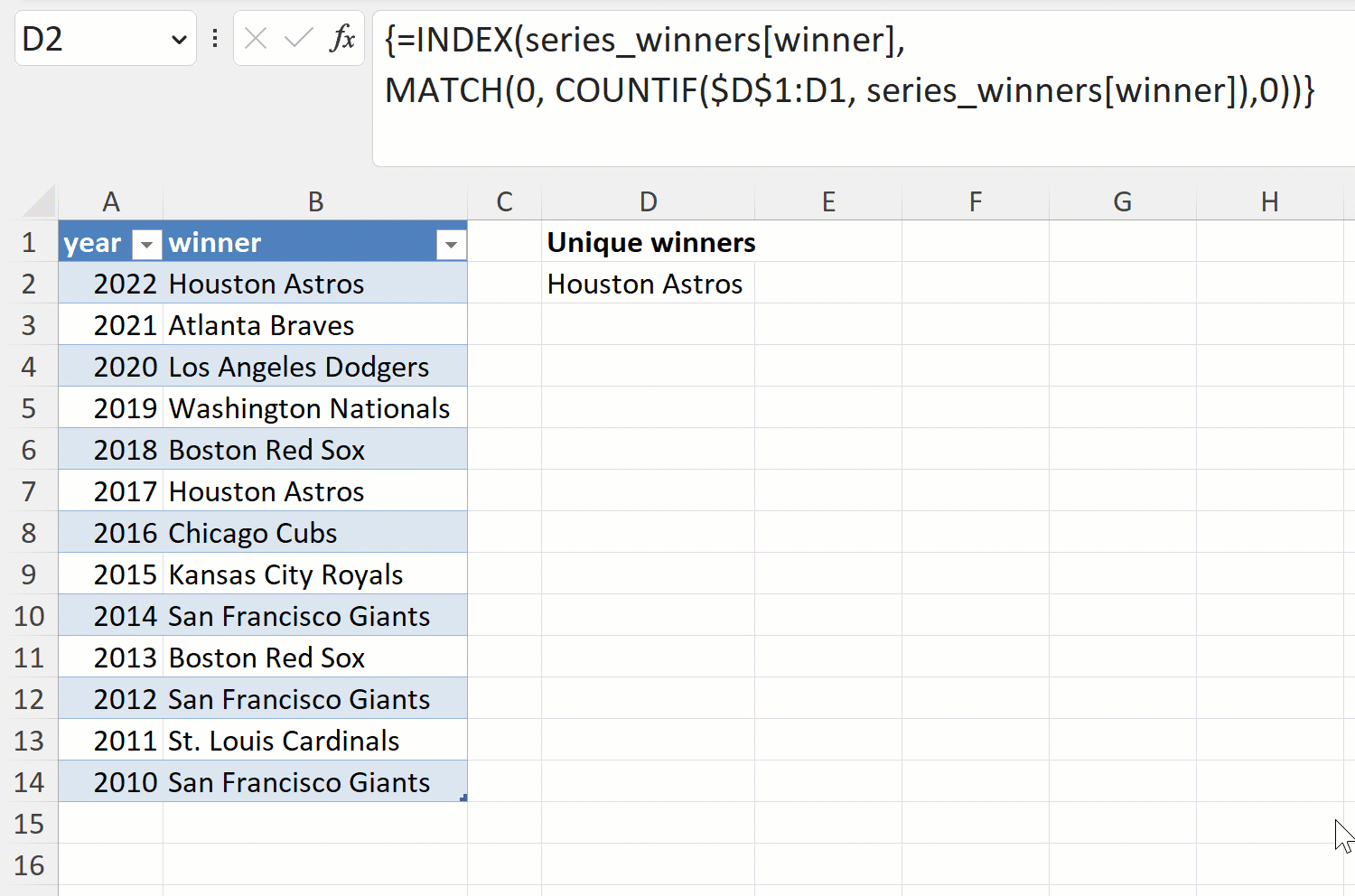The height and width of the screenshot is (896, 1355).
Task: Click the Insert Function (fx) icon
Action: point(343,38)
